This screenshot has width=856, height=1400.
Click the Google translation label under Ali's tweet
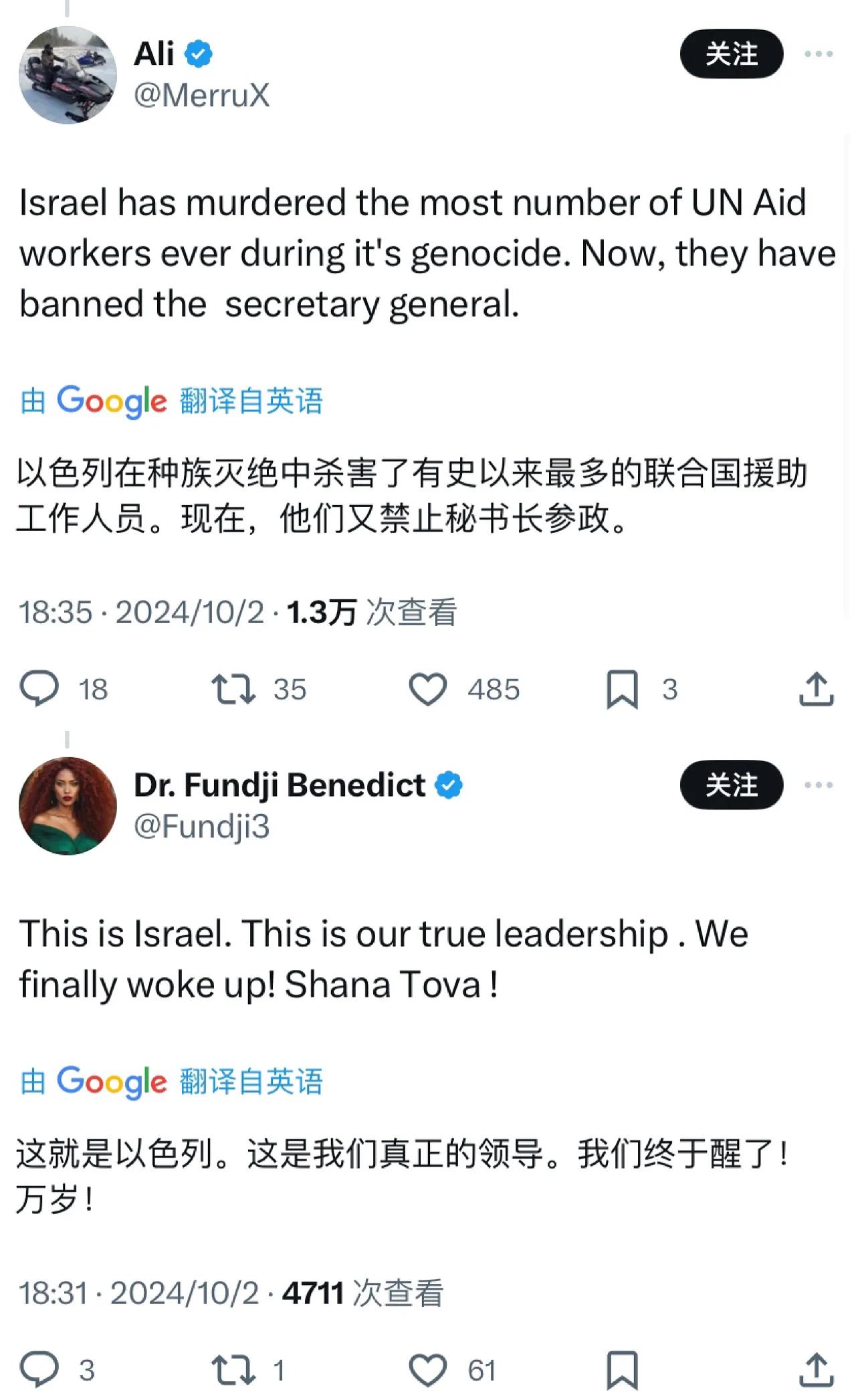171,401
